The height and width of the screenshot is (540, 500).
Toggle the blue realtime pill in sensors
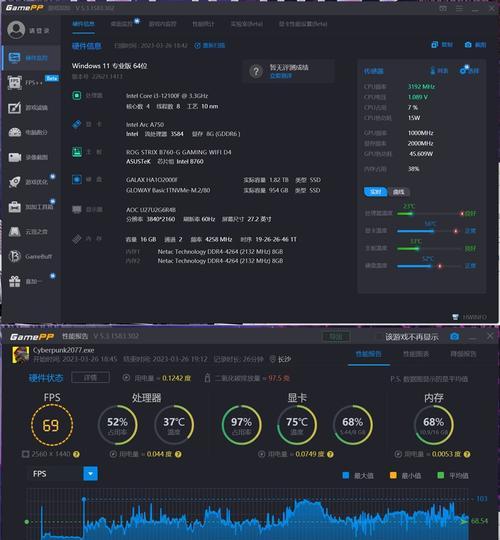375,192
